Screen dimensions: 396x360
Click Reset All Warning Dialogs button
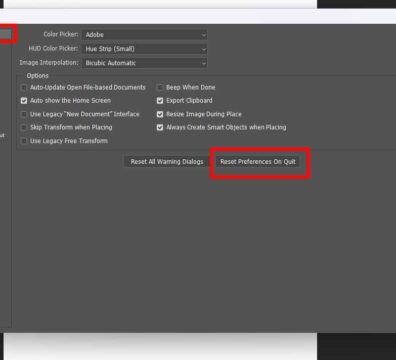[x=167, y=162]
